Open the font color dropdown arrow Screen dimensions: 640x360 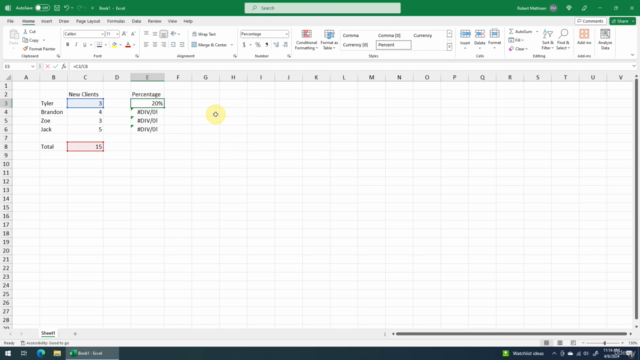point(134,45)
